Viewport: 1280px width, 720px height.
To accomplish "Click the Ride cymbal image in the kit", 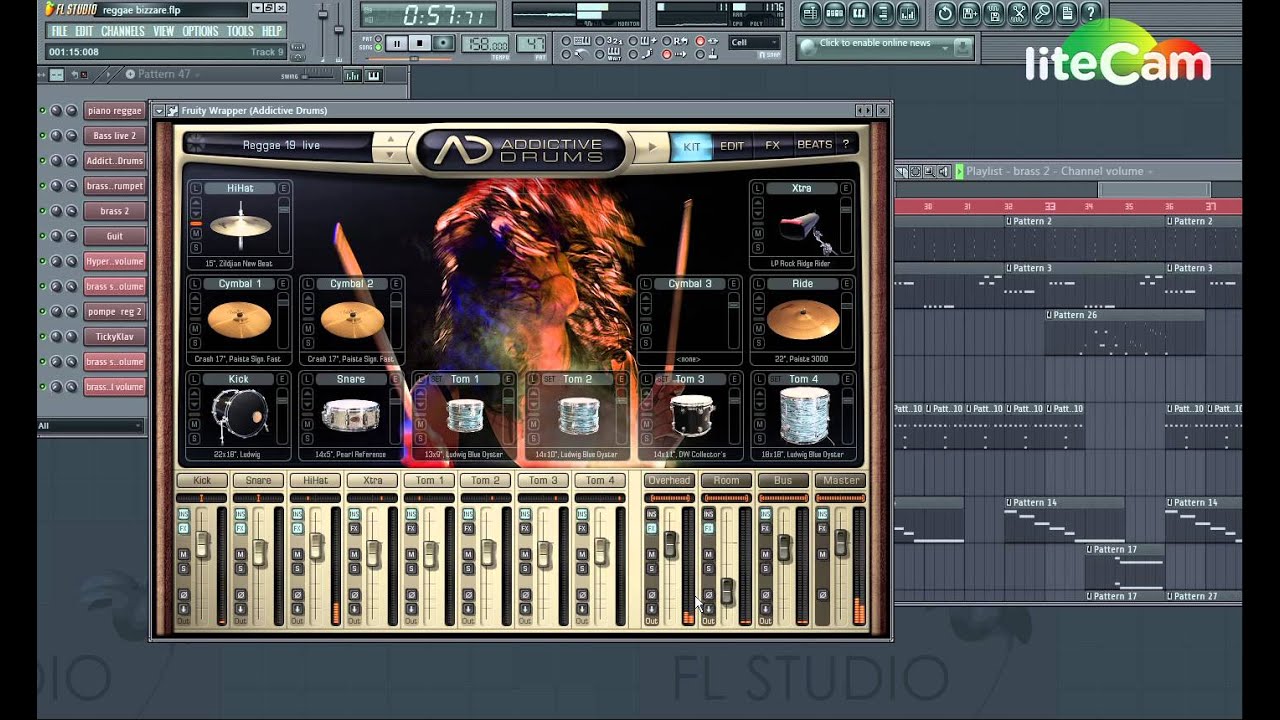I will (x=802, y=320).
